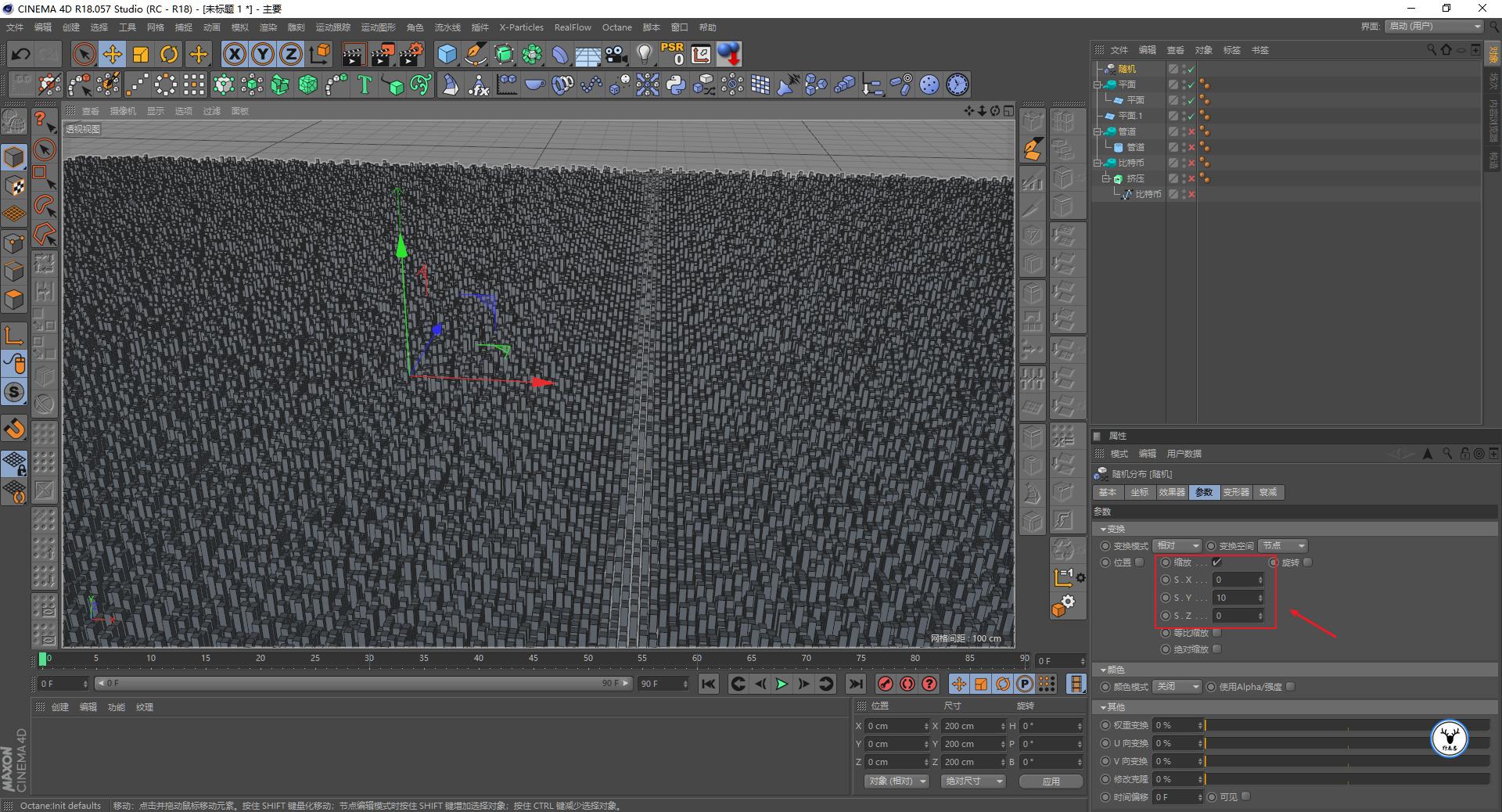Click the light bulb Light object icon
Image resolution: width=1502 pixels, height=812 pixels.
pos(644,54)
